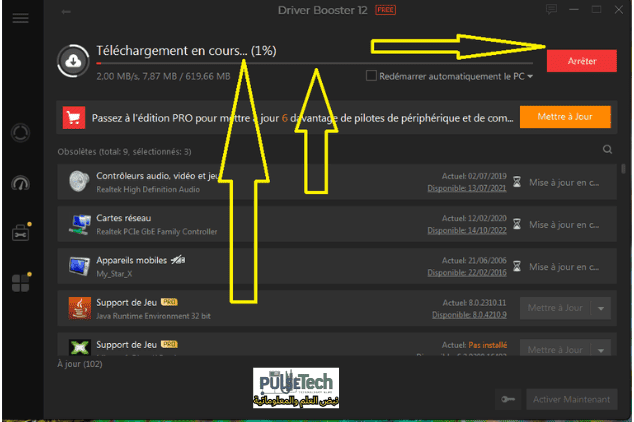
Task: Open the search magnifier icon
Action: (607, 149)
